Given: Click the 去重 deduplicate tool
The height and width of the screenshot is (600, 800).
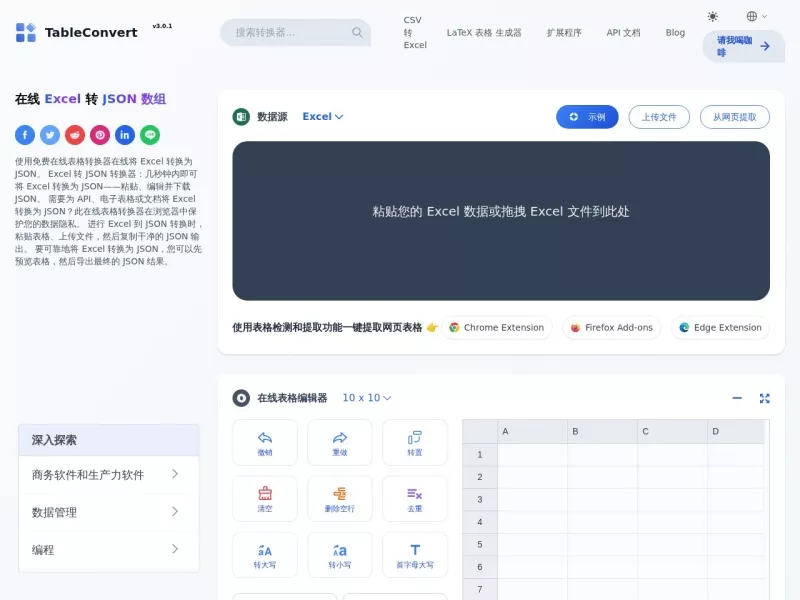Looking at the screenshot, I should 415,499.
